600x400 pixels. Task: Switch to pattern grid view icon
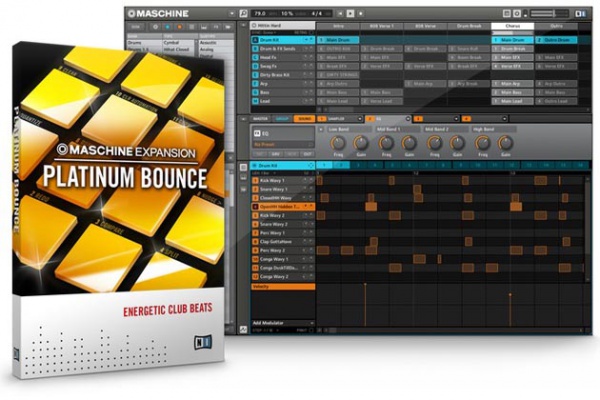tap(243, 168)
